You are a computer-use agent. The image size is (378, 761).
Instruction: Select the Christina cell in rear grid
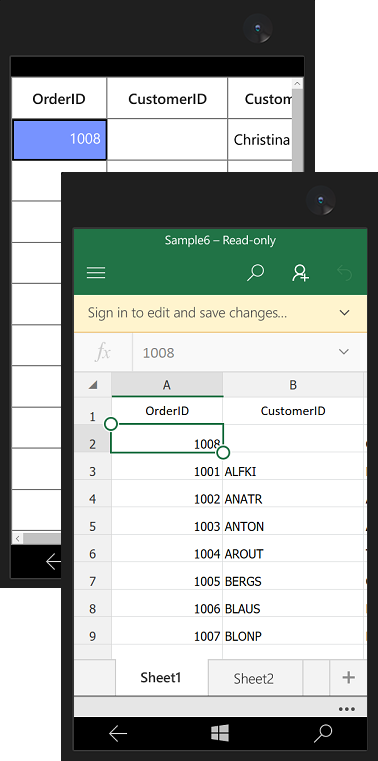(x=261, y=140)
